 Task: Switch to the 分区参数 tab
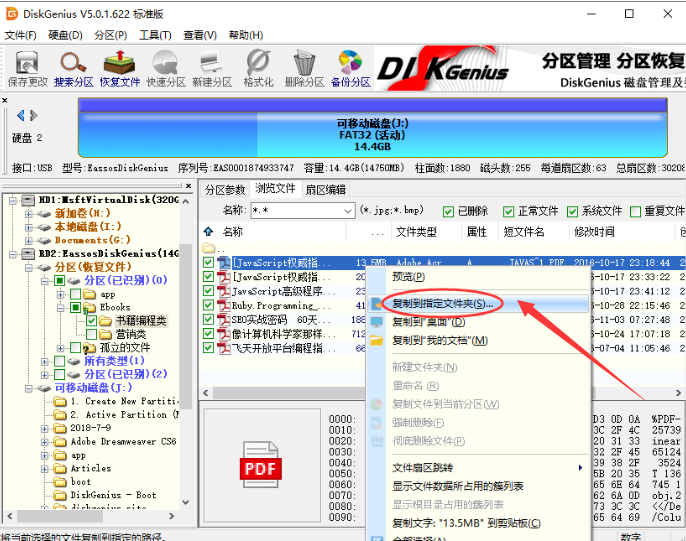click(225, 189)
